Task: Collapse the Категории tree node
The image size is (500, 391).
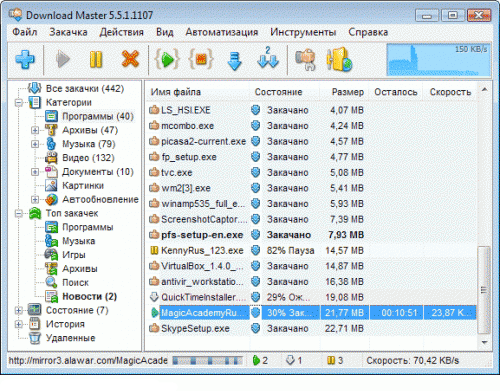Action: 19,102
